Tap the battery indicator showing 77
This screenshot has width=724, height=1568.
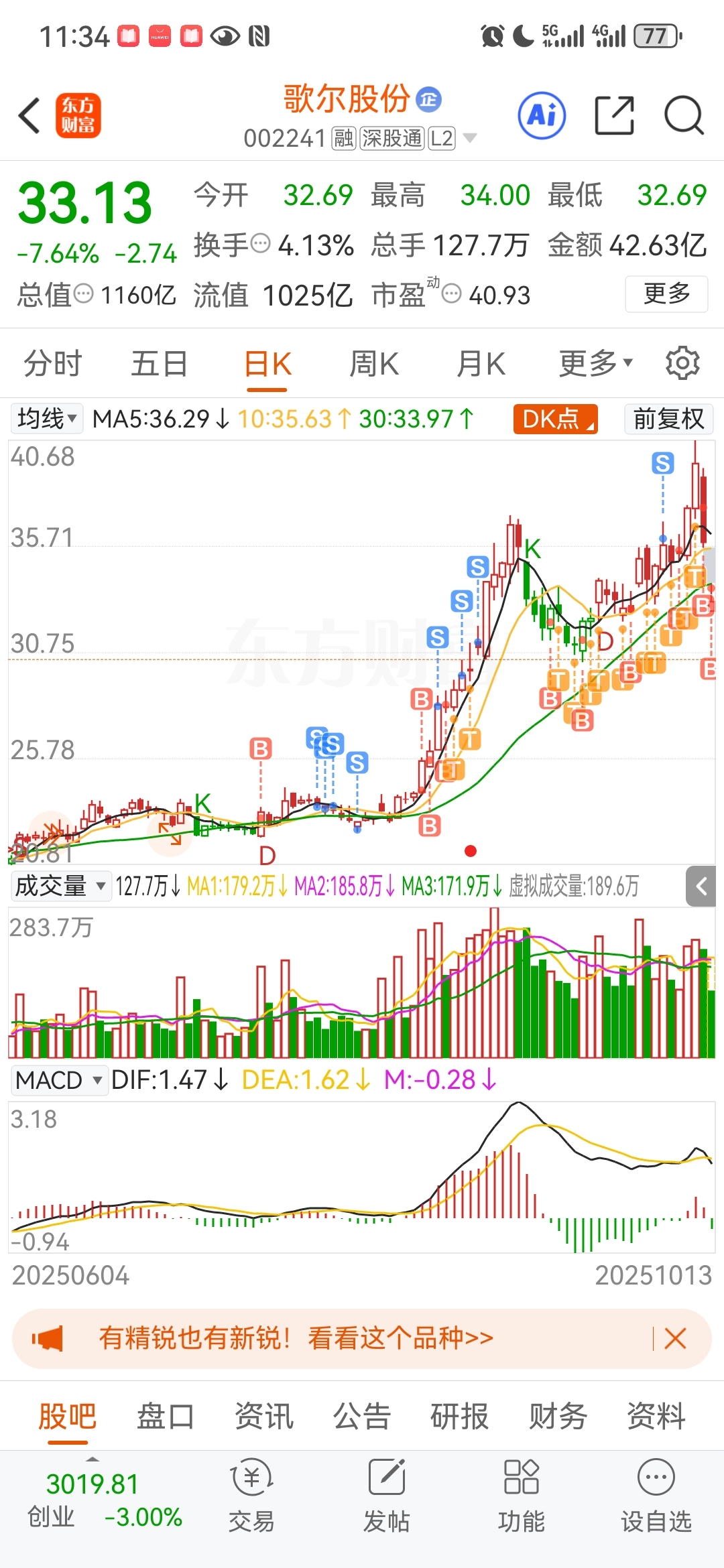(x=658, y=36)
